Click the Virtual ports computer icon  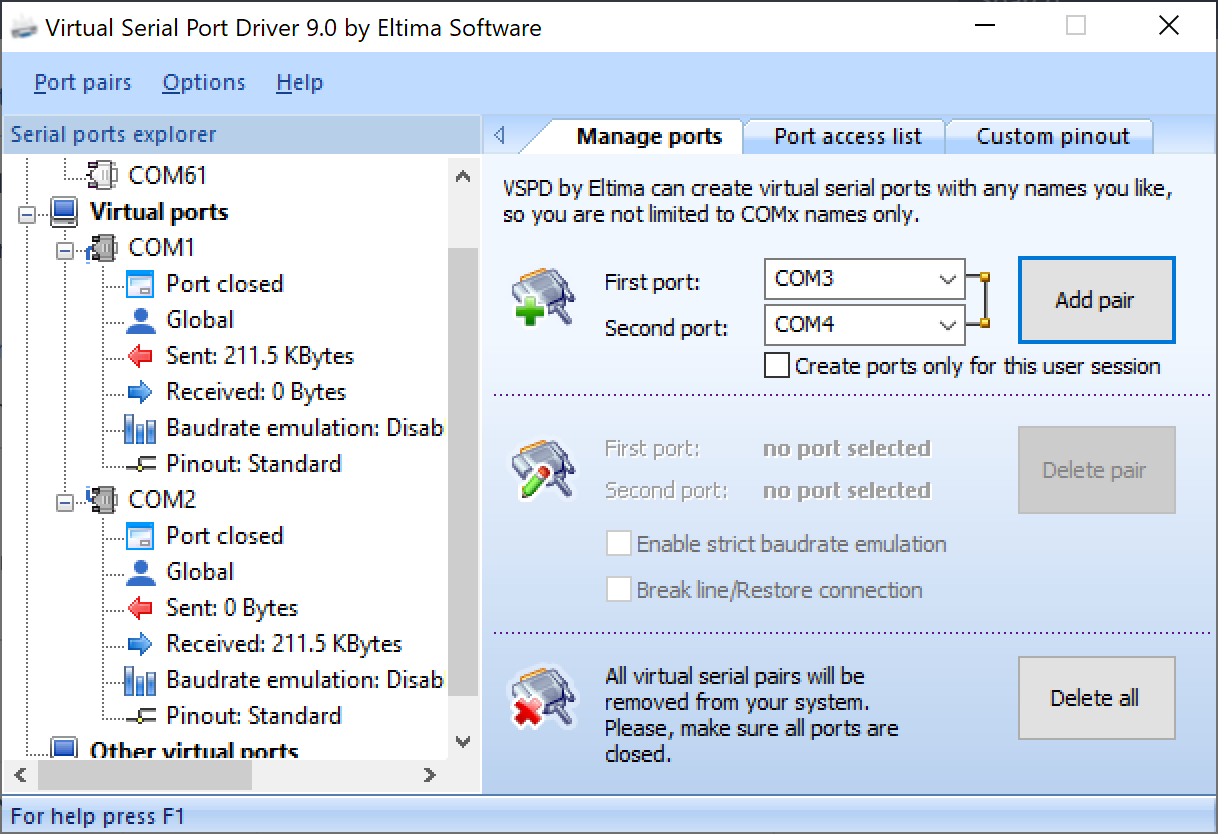(x=65, y=212)
